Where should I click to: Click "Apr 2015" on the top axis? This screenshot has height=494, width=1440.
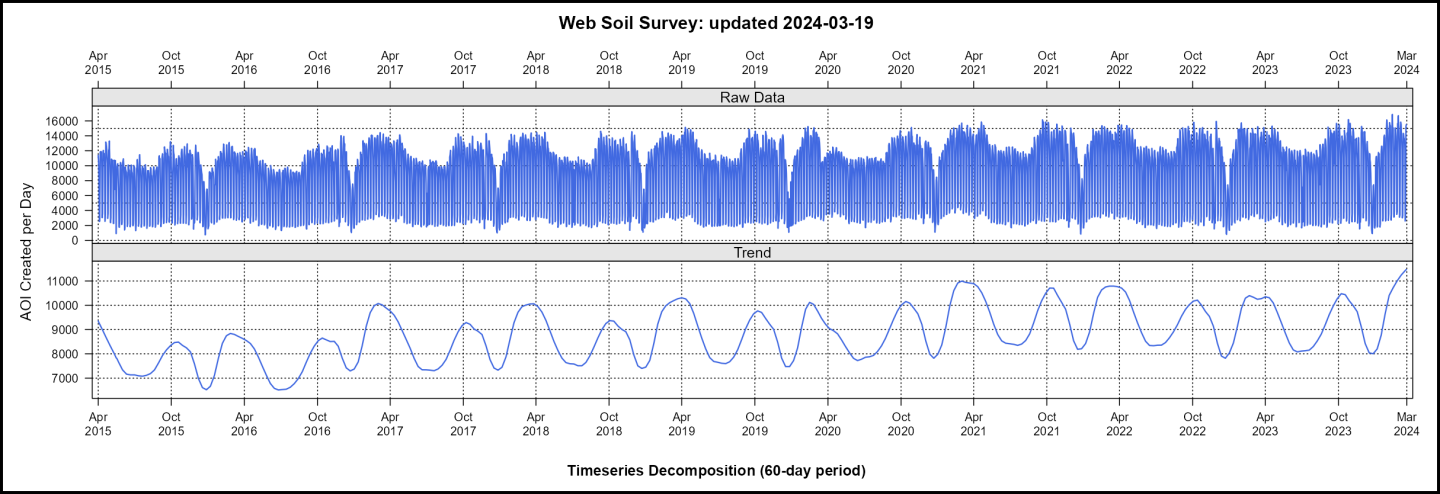pyautogui.click(x=98, y=63)
